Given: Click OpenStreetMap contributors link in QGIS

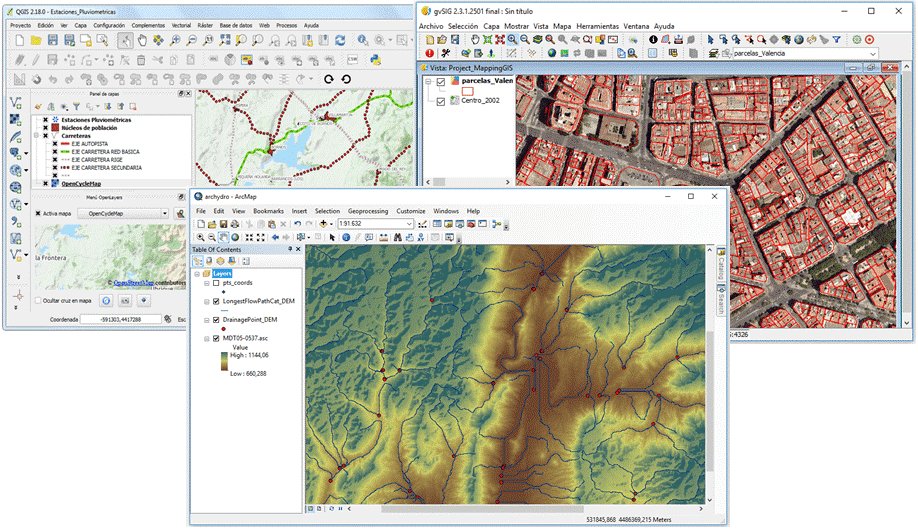Looking at the screenshot, I should coord(134,283).
